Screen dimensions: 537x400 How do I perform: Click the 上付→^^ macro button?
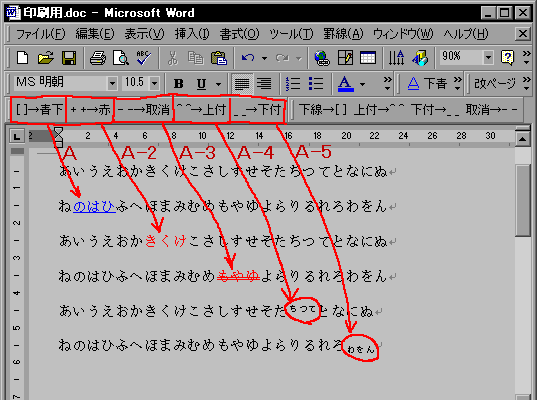(x=379, y=110)
